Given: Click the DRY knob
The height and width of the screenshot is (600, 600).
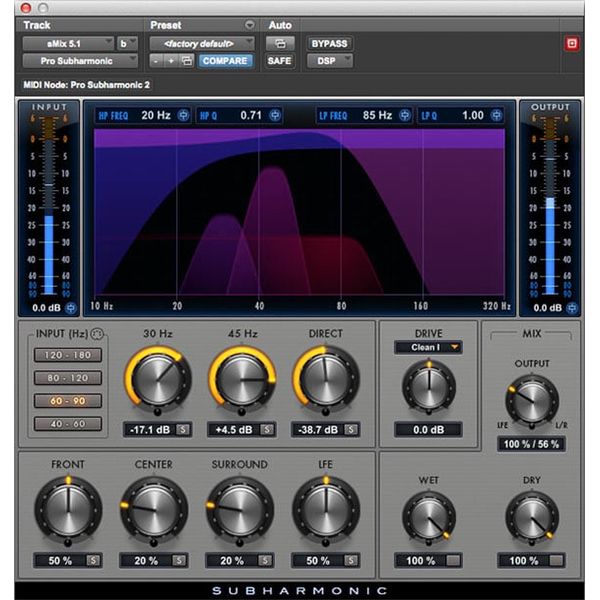Looking at the screenshot, I should pyautogui.click(x=532, y=518).
